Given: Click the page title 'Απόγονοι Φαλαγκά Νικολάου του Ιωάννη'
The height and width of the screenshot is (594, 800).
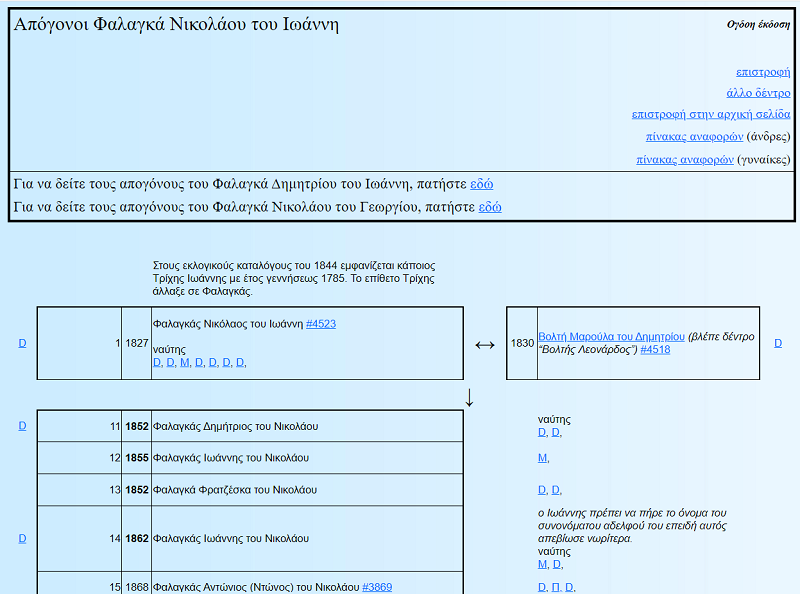Looking at the screenshot, I should [x=176, y=25].
